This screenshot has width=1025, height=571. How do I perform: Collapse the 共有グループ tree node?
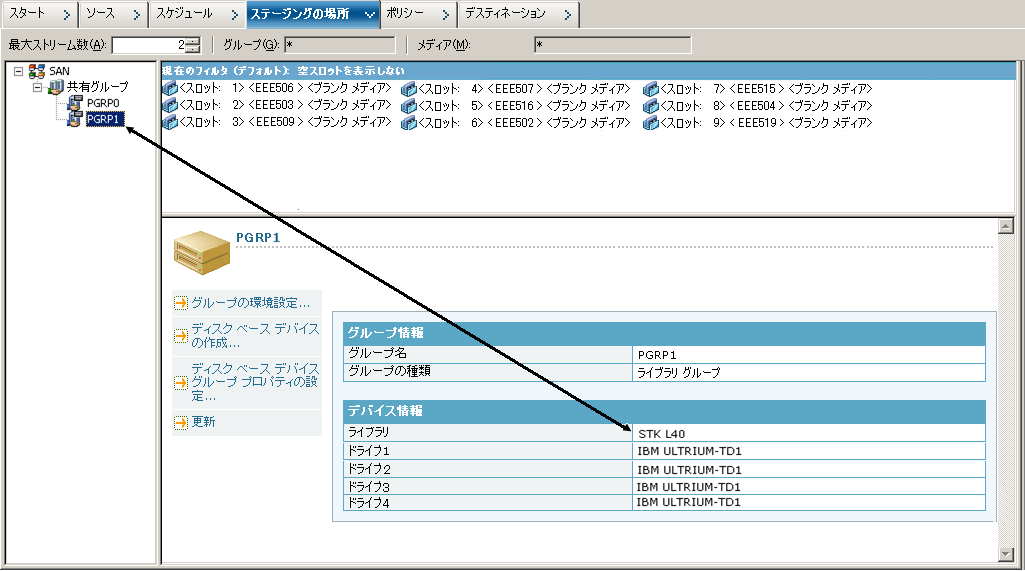pyautogui.click(x=37, y=87)
